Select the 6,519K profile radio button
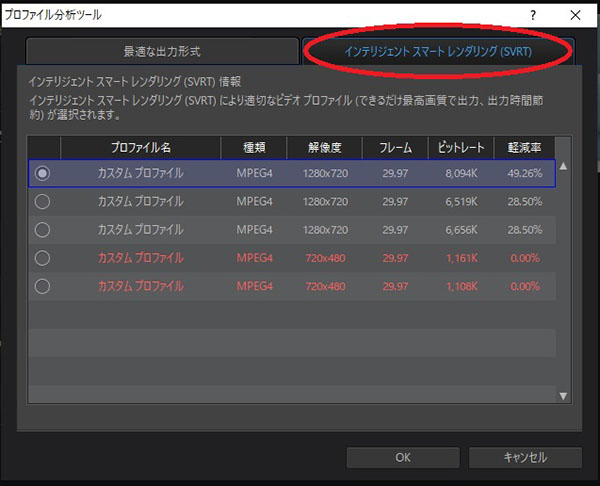600x486 pixels. coord(42,201)
